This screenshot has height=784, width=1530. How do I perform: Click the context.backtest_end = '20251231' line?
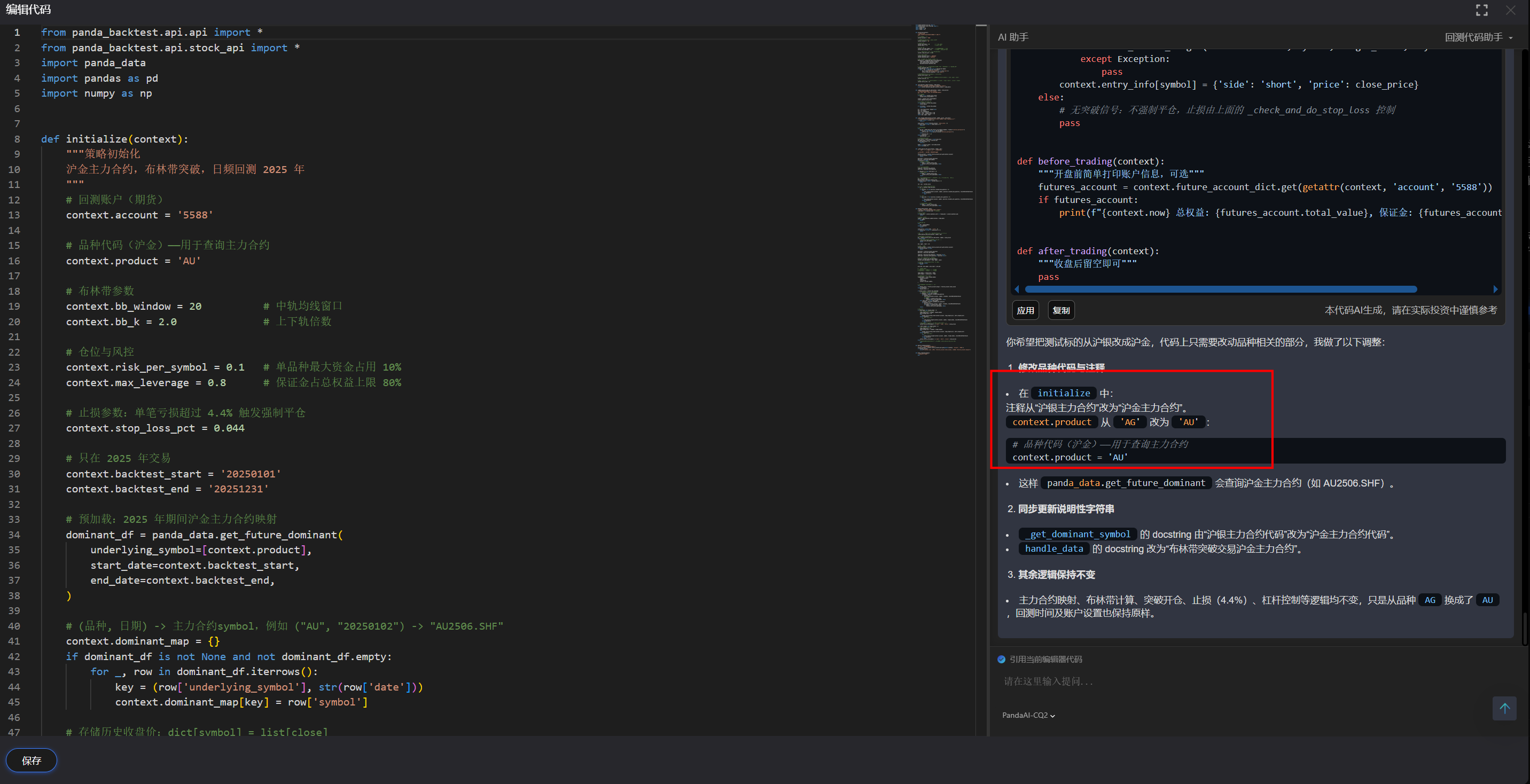click(167, 489)
